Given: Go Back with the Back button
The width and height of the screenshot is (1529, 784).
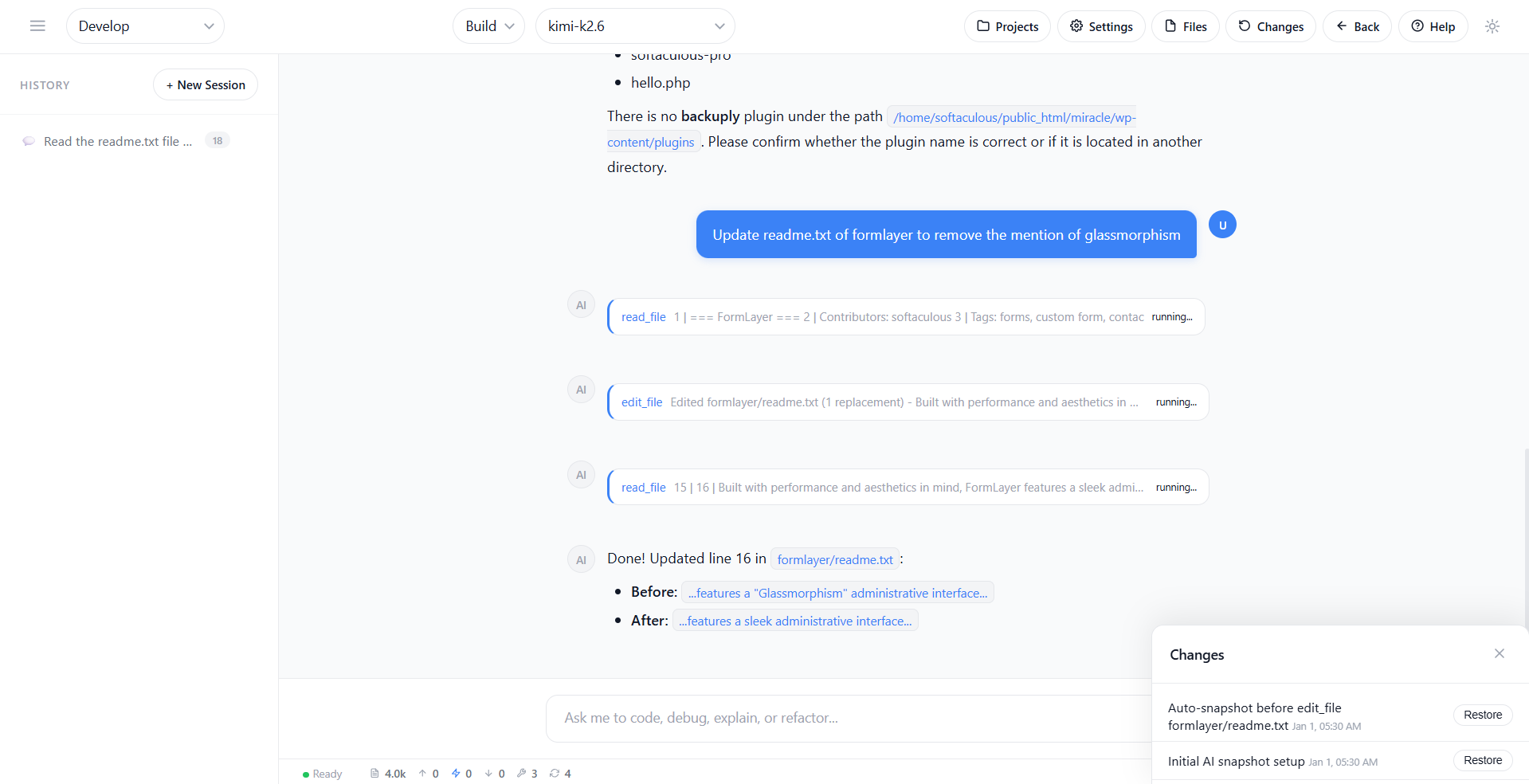Looking at the screenshot, I should (x=1357, y=26).
